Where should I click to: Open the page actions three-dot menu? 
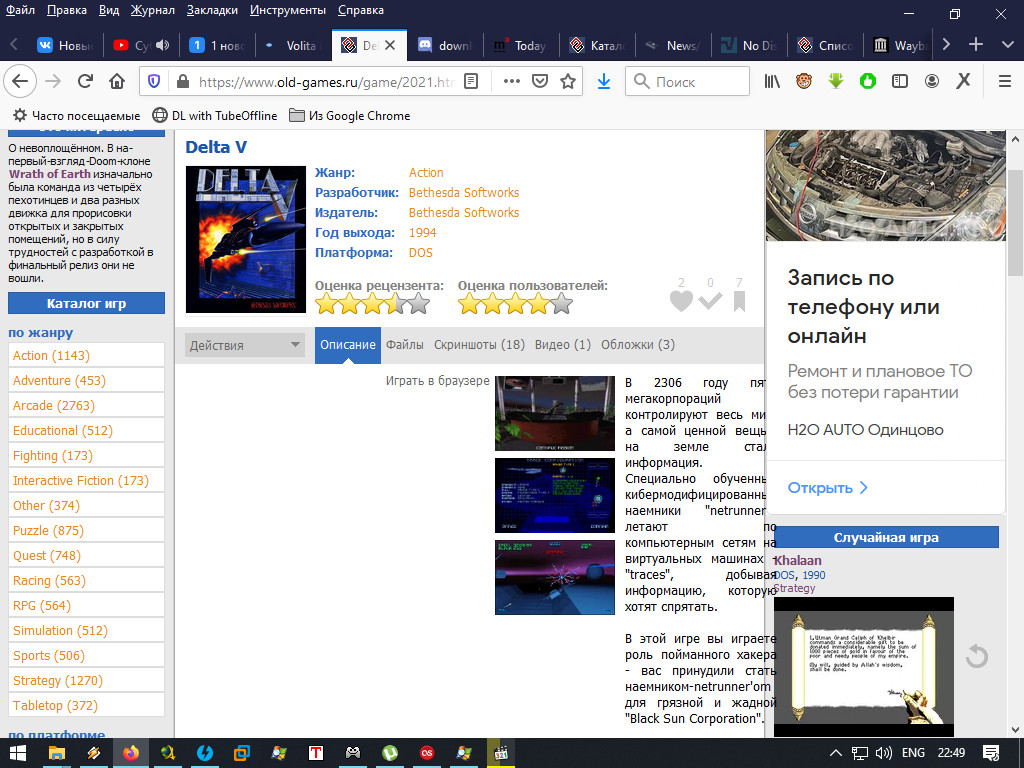pos(511,81)
